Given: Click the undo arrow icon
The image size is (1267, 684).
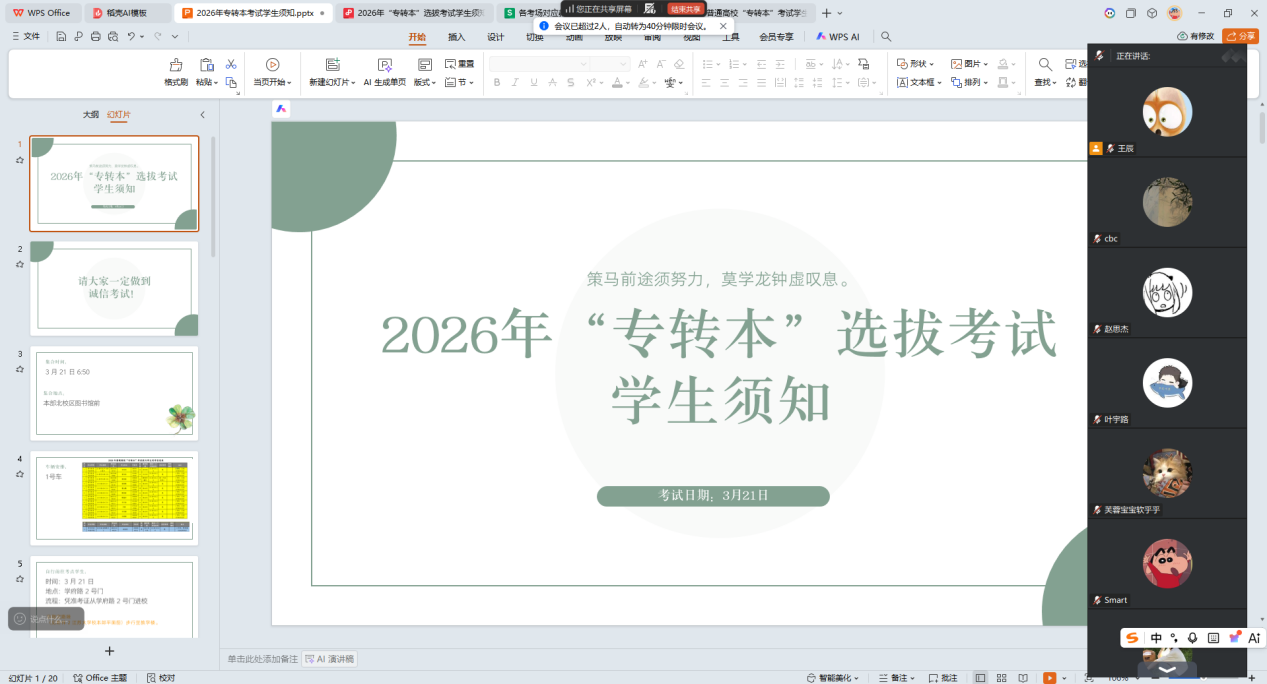Looking at the screenshot, I should [x=131, y=36].
